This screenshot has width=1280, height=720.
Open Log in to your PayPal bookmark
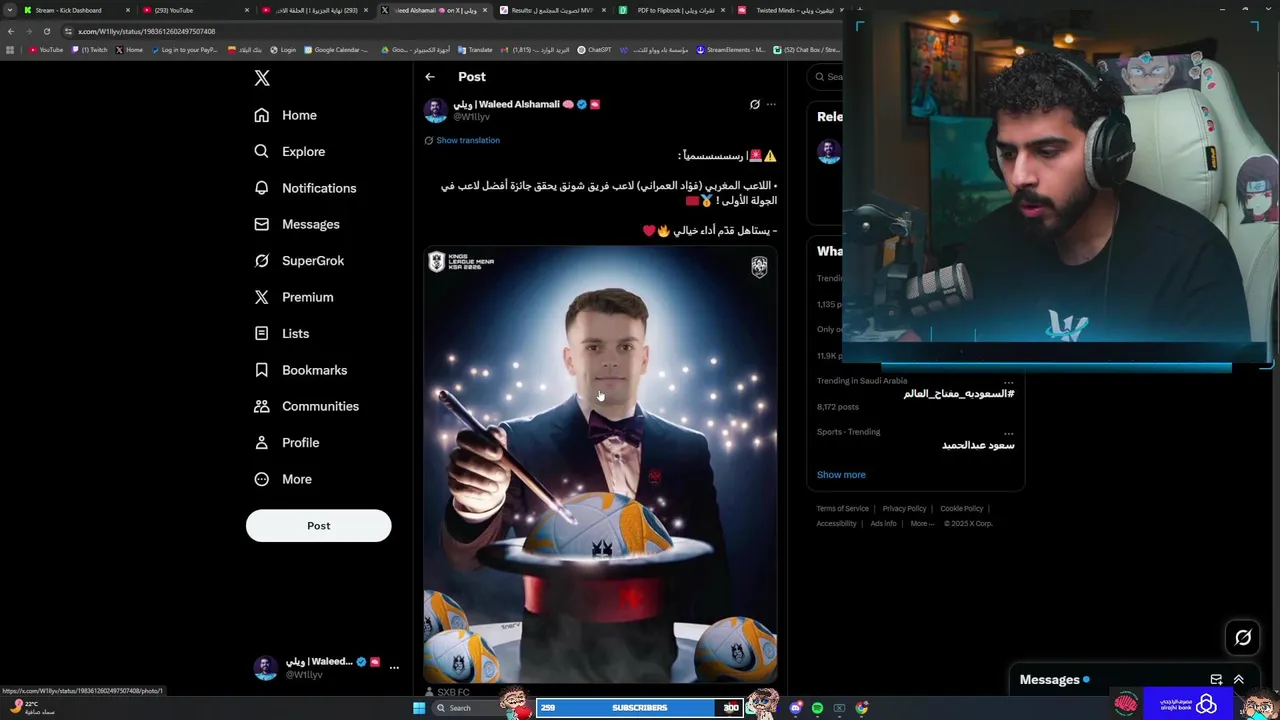pyautogui.click(x=184, y=50)
